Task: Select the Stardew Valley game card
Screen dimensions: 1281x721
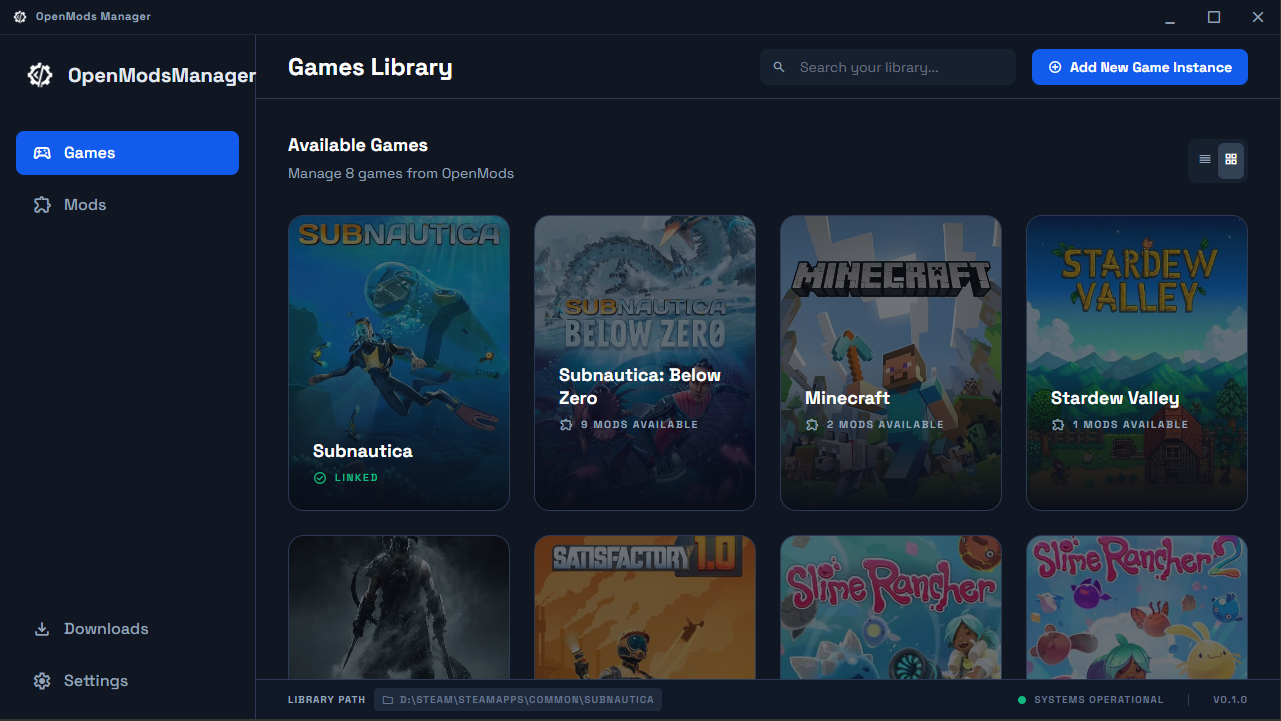Action: coord(1137,363)
